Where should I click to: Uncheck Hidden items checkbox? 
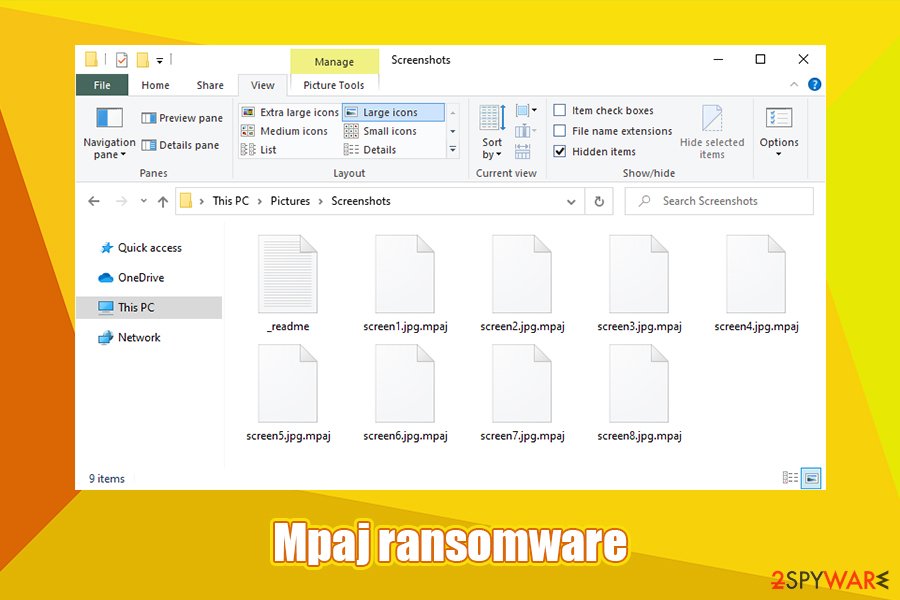(x=560, y=152)
